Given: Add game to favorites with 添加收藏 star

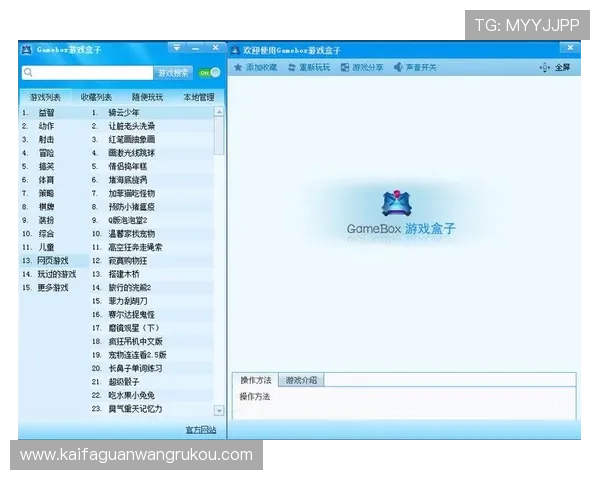Looking at the screenshot, I should 255,67.
